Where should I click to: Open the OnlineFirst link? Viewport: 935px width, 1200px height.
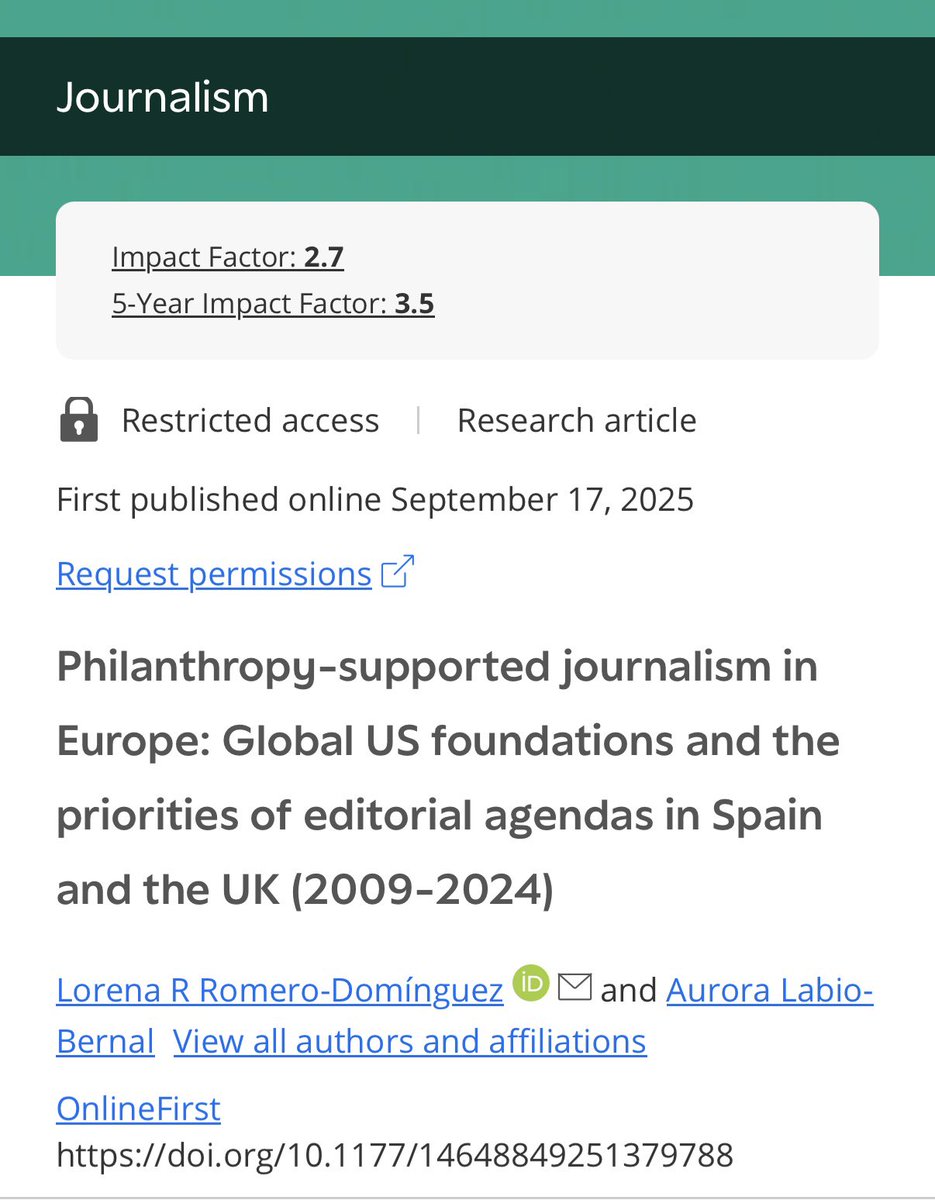pos(138,1109)
